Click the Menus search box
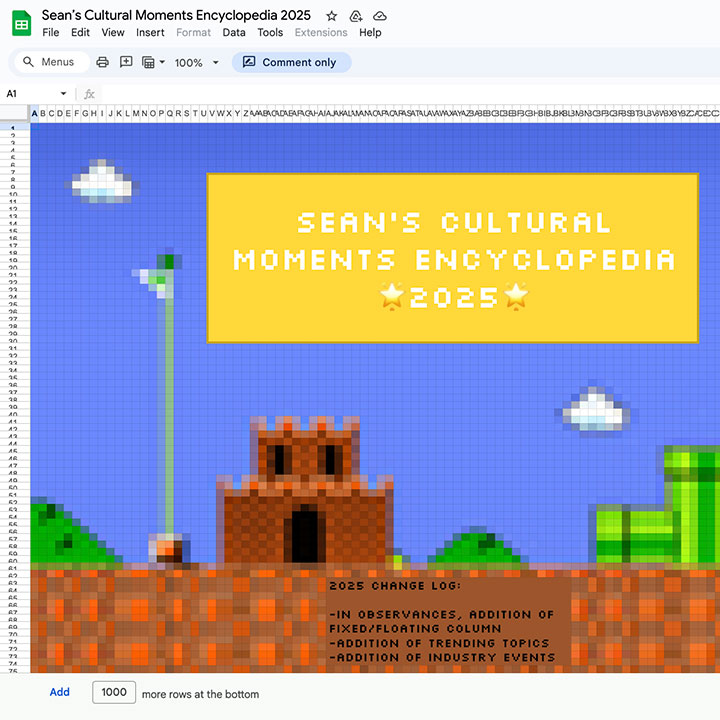 [51, 62]
